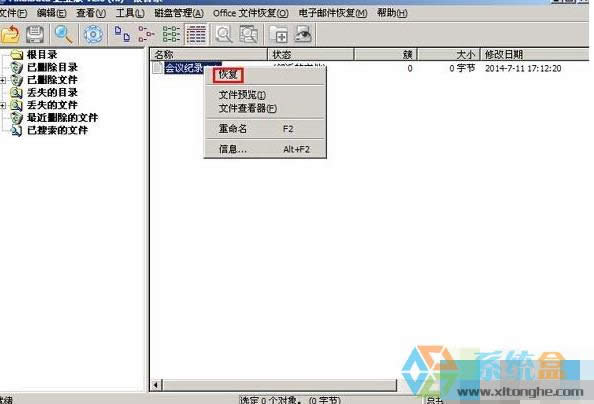Image resolution: width=594 pixels, height=404 pixels.
Task: Switch to details list view icon
Action: [x=196, y=34]
